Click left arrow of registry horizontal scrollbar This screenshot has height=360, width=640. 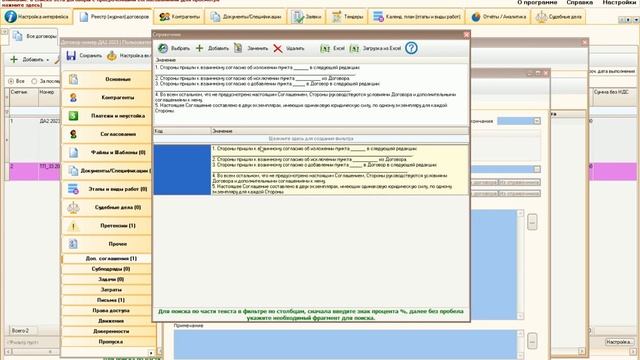[x=7, y=351]
